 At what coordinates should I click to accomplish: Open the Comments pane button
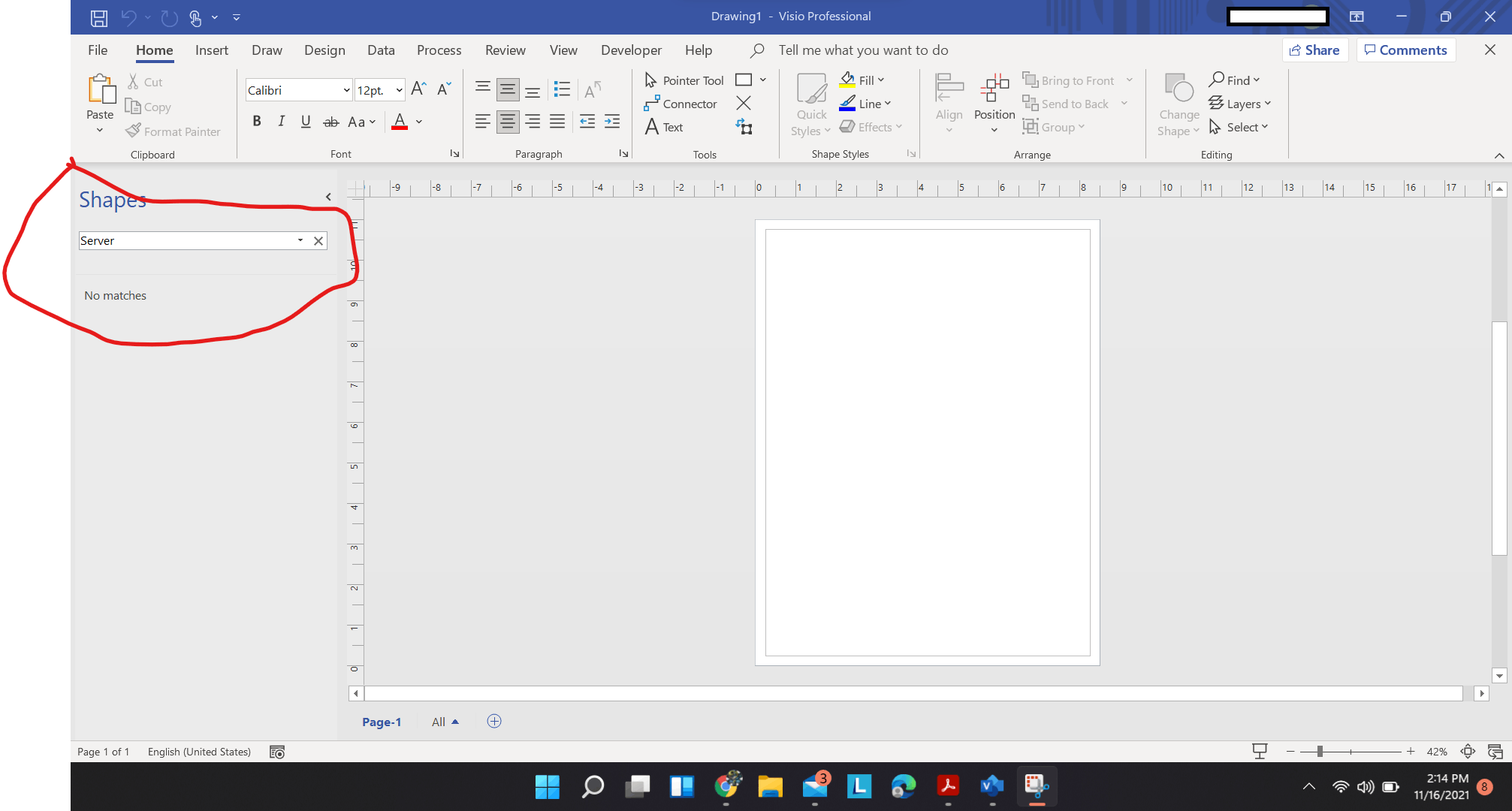pyautogui.click(x=1405, y=50)
